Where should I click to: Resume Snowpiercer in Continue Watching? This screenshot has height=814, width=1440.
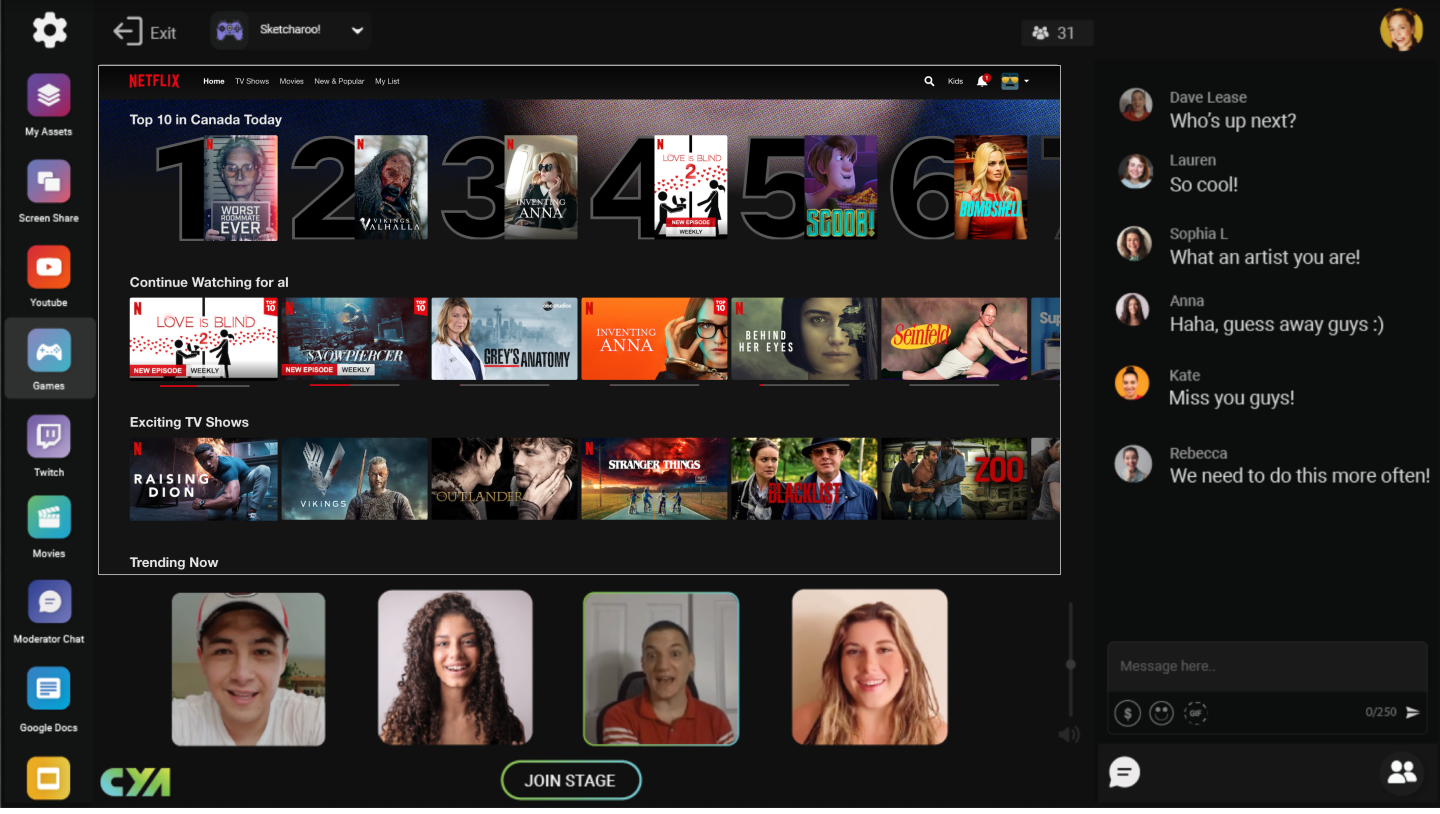point(355,338)
